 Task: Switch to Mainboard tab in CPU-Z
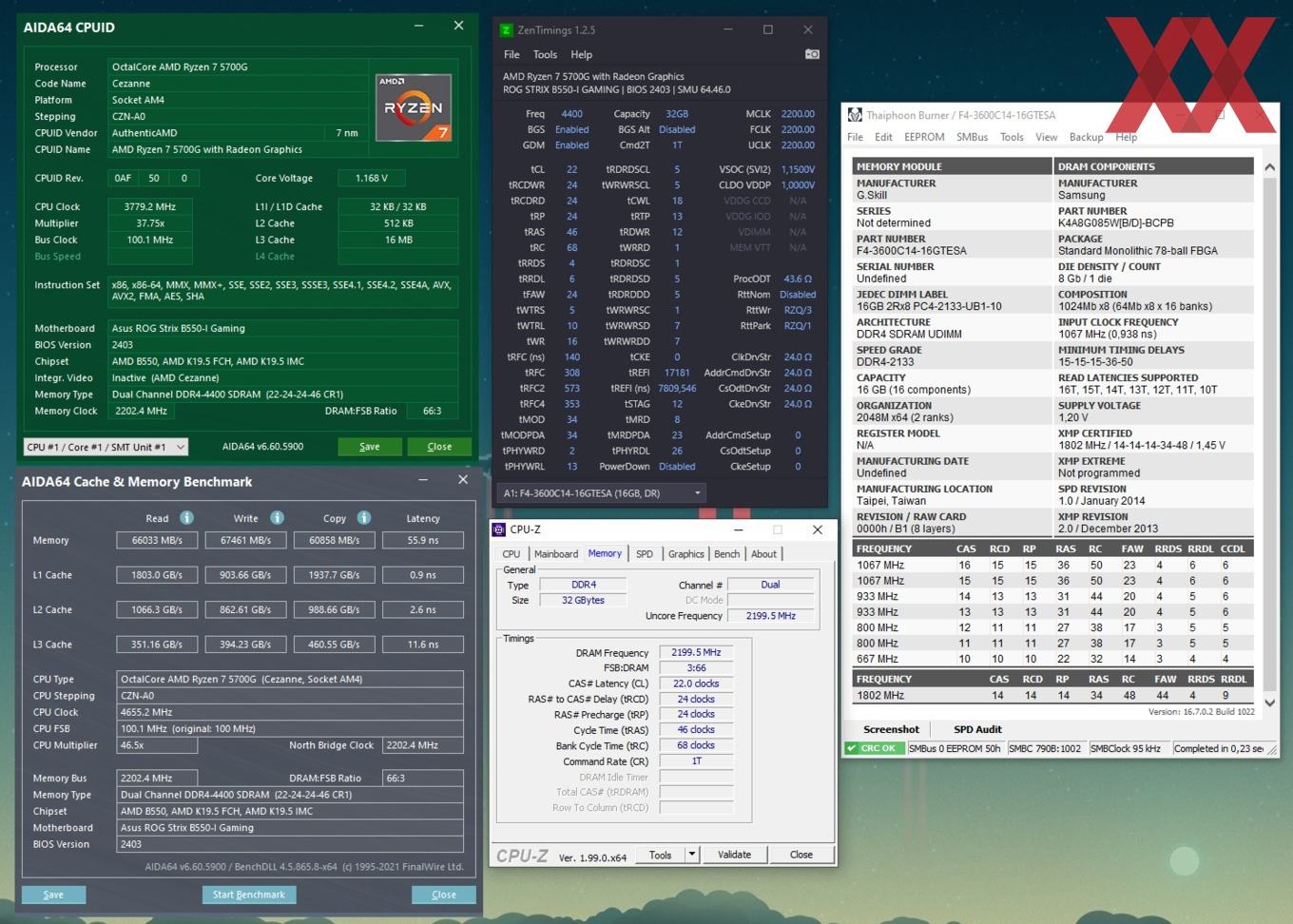(x=555, y=554)
